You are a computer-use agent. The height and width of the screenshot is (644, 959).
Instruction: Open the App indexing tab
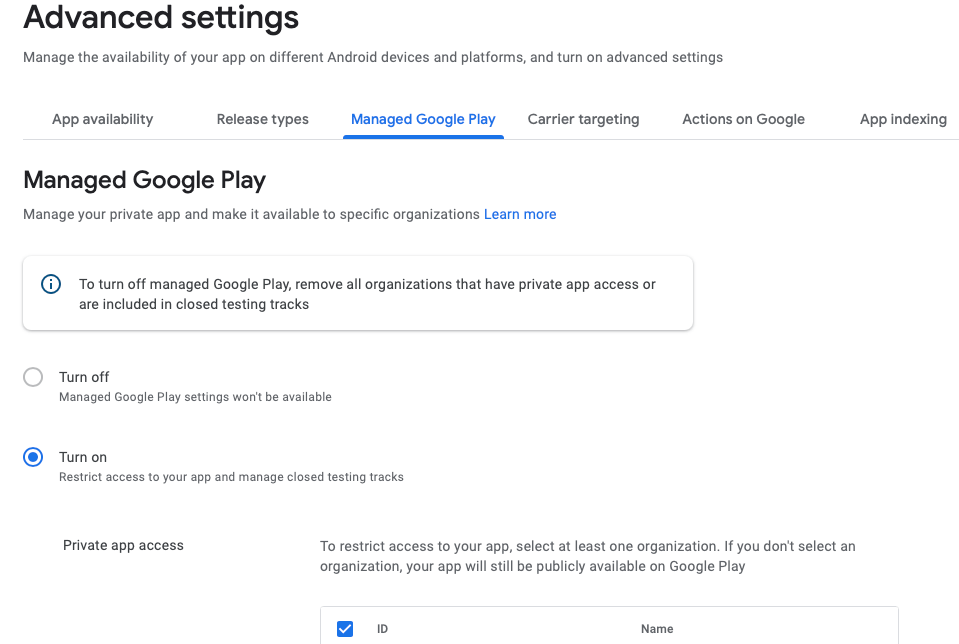coord(902,119)
